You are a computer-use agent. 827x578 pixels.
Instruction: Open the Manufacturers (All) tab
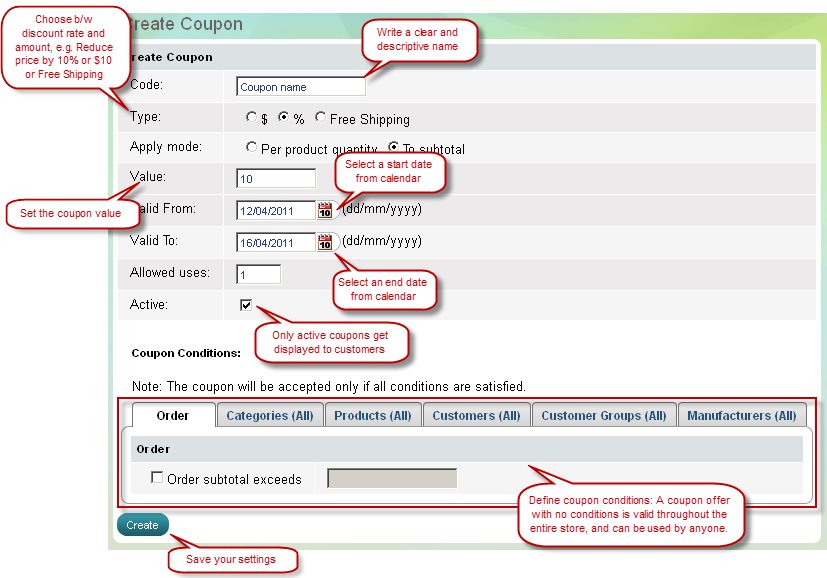point(742,416)
